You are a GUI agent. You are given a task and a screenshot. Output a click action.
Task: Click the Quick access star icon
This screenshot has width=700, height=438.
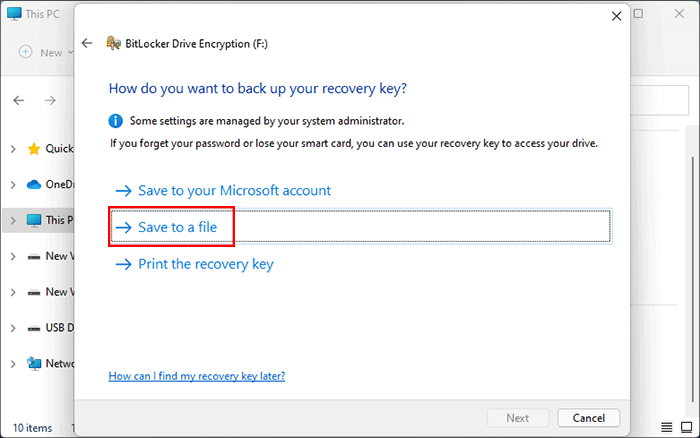(x=35, y=148)
